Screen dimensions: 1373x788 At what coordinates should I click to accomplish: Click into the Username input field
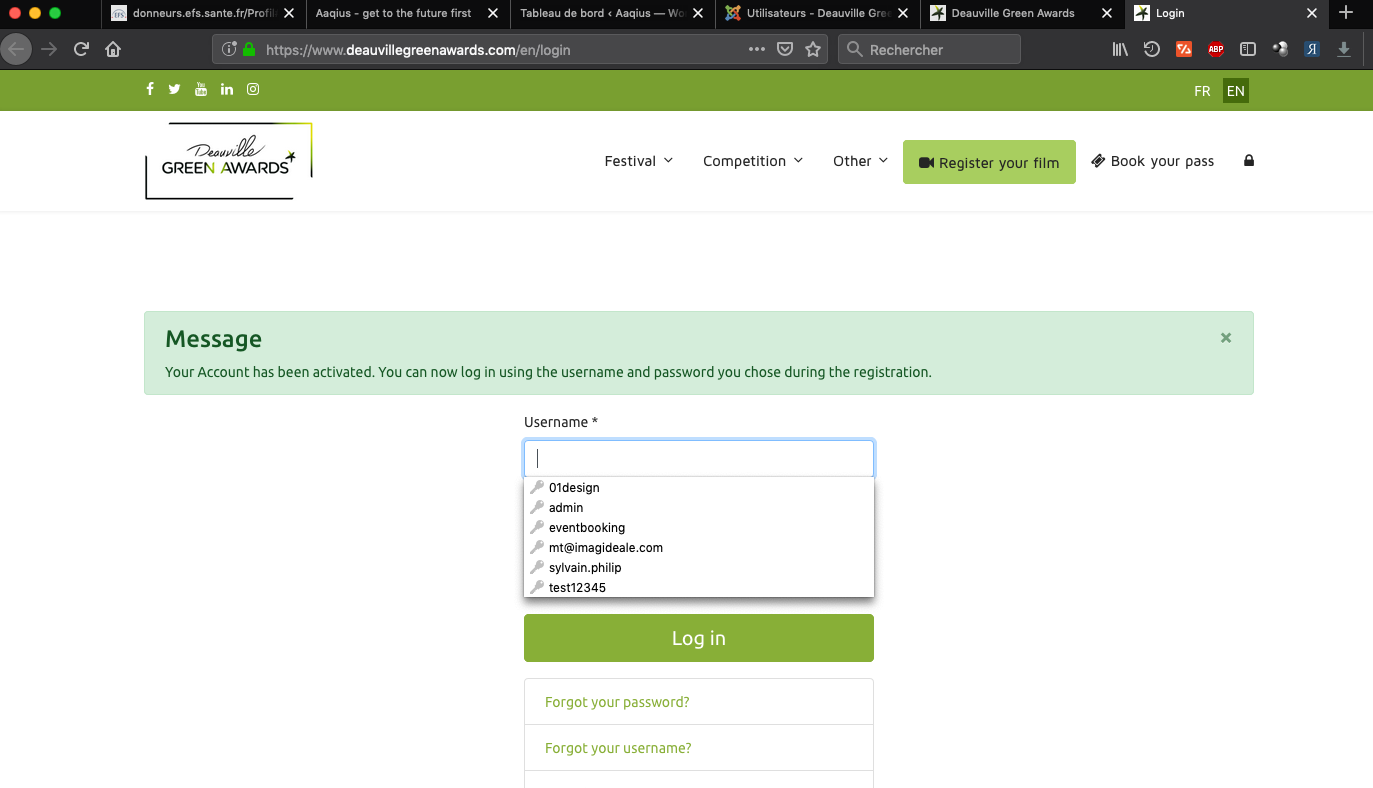click(x=699, y=459)
